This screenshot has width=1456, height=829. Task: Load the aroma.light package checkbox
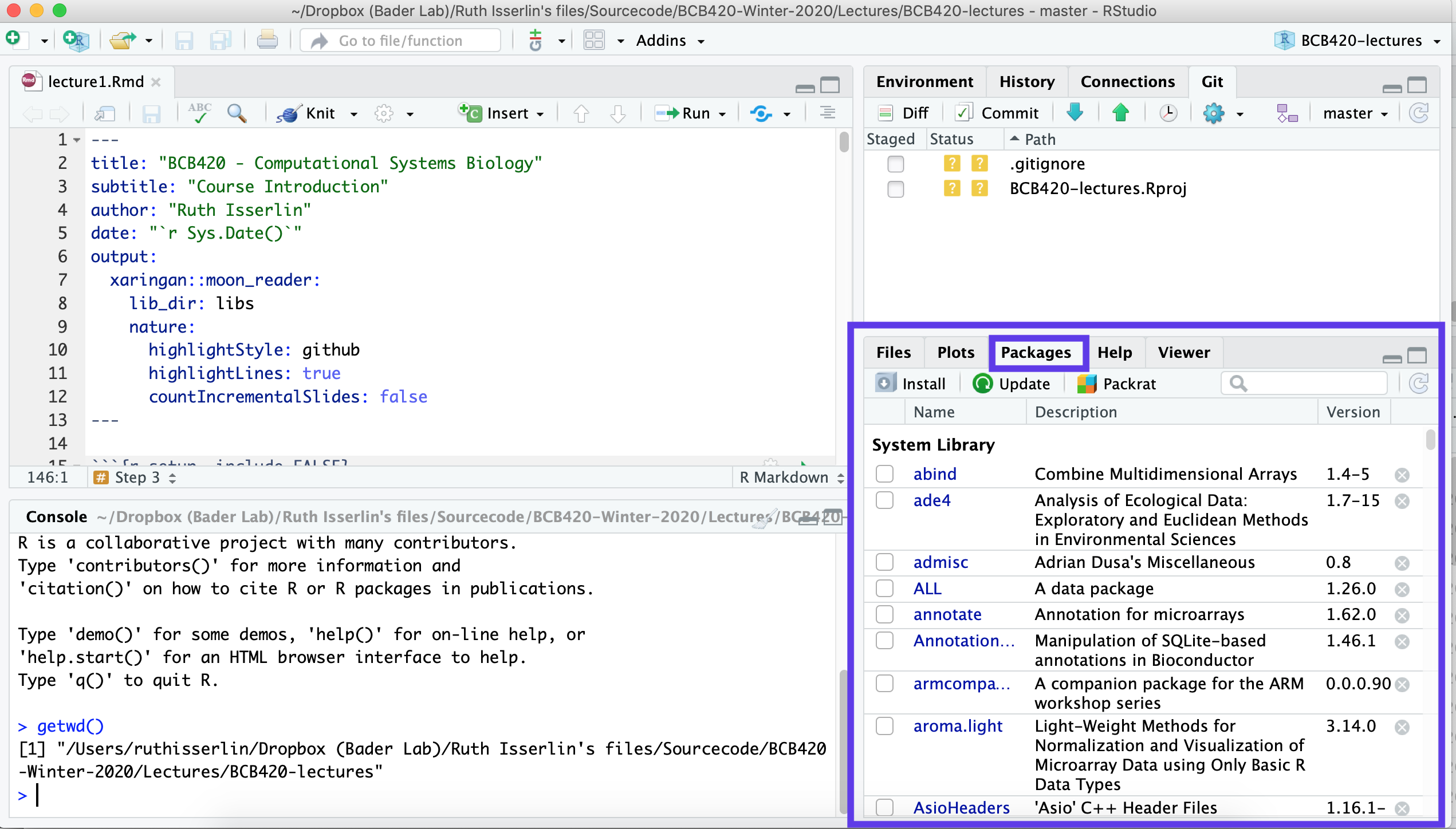[884, 726]
